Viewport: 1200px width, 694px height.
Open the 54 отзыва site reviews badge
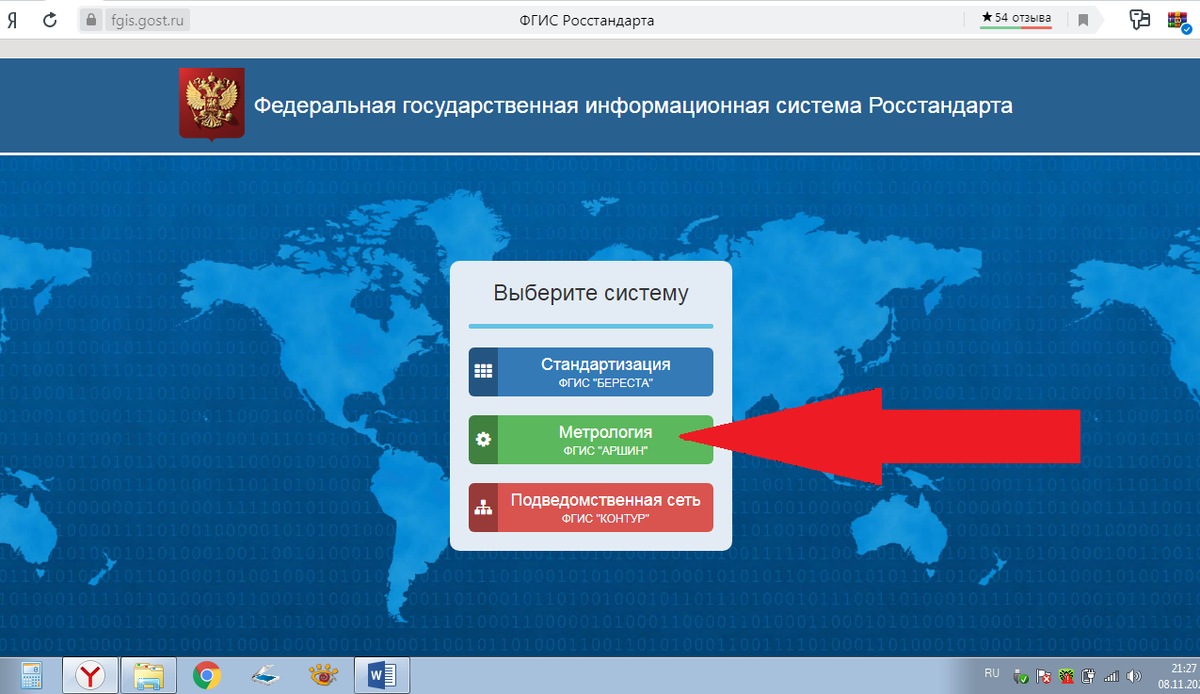coord(1016,19)
